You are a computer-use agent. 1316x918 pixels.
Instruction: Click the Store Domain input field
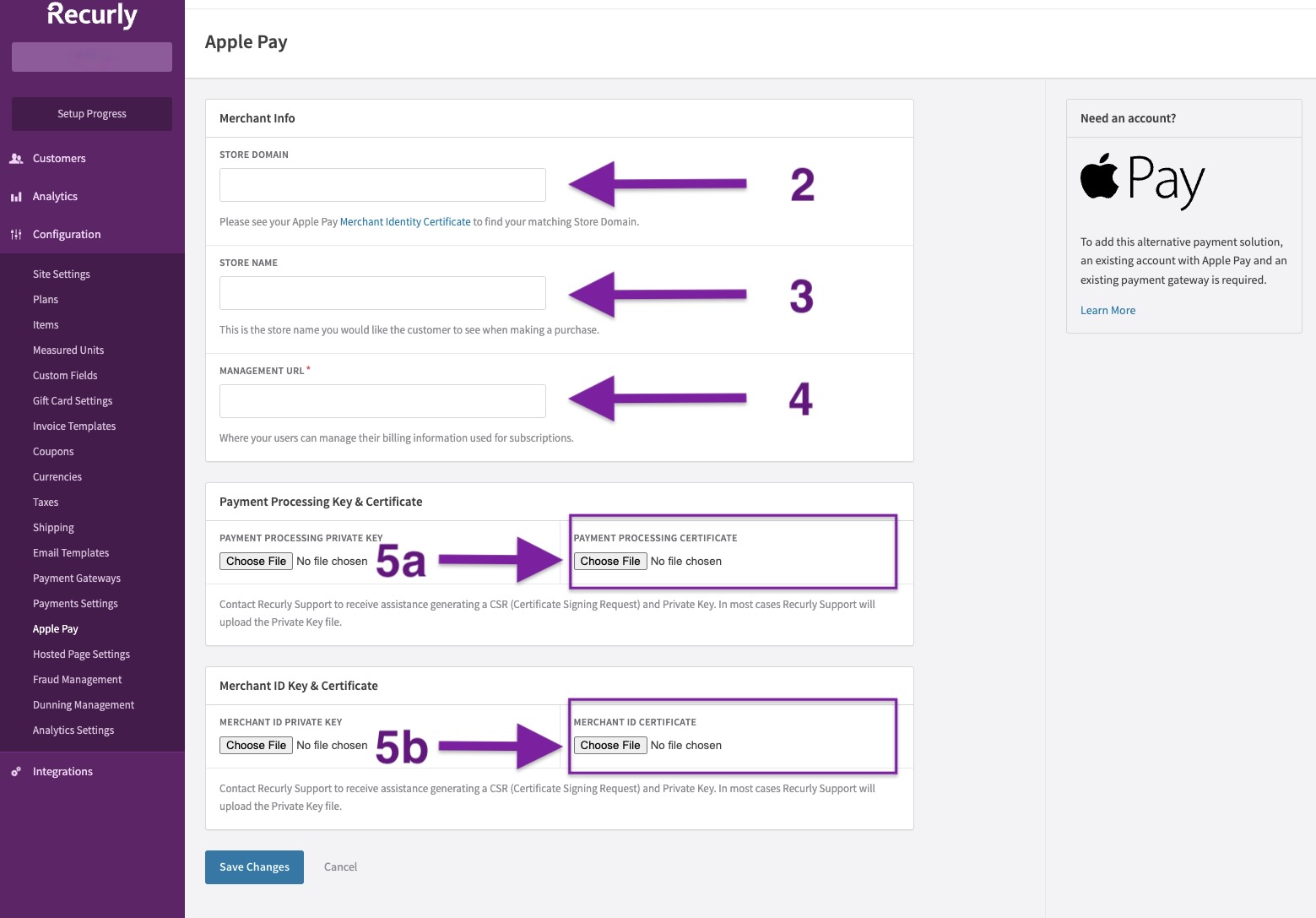(382, 185)
